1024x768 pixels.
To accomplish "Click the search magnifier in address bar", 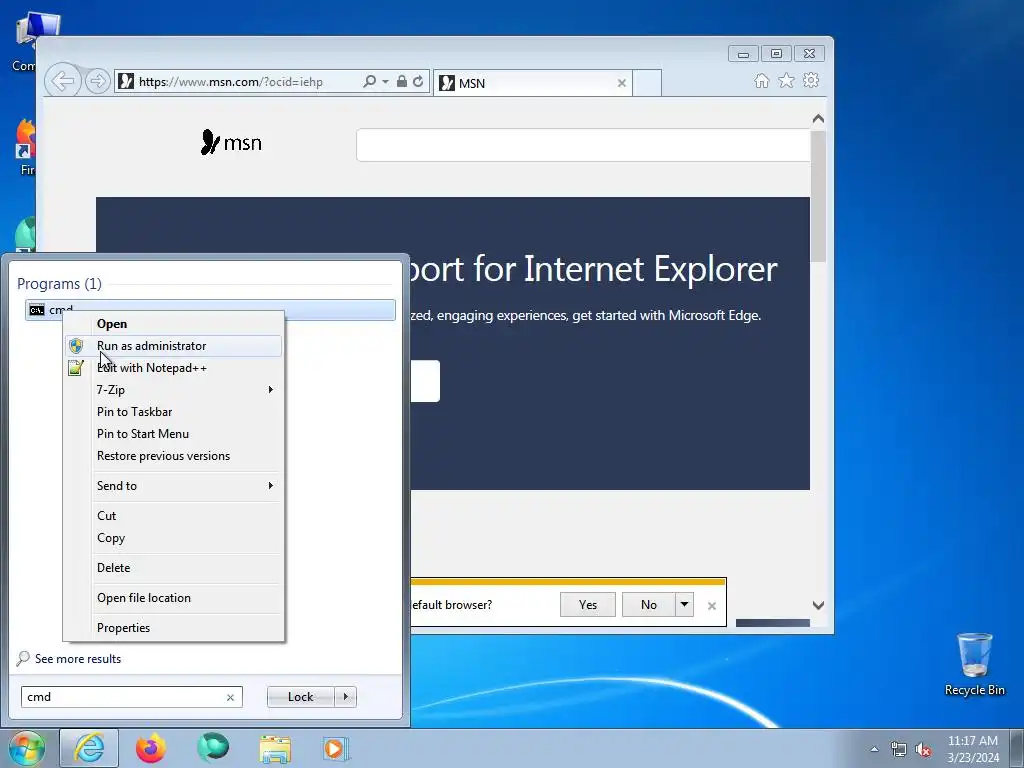I will pos(369,82).
